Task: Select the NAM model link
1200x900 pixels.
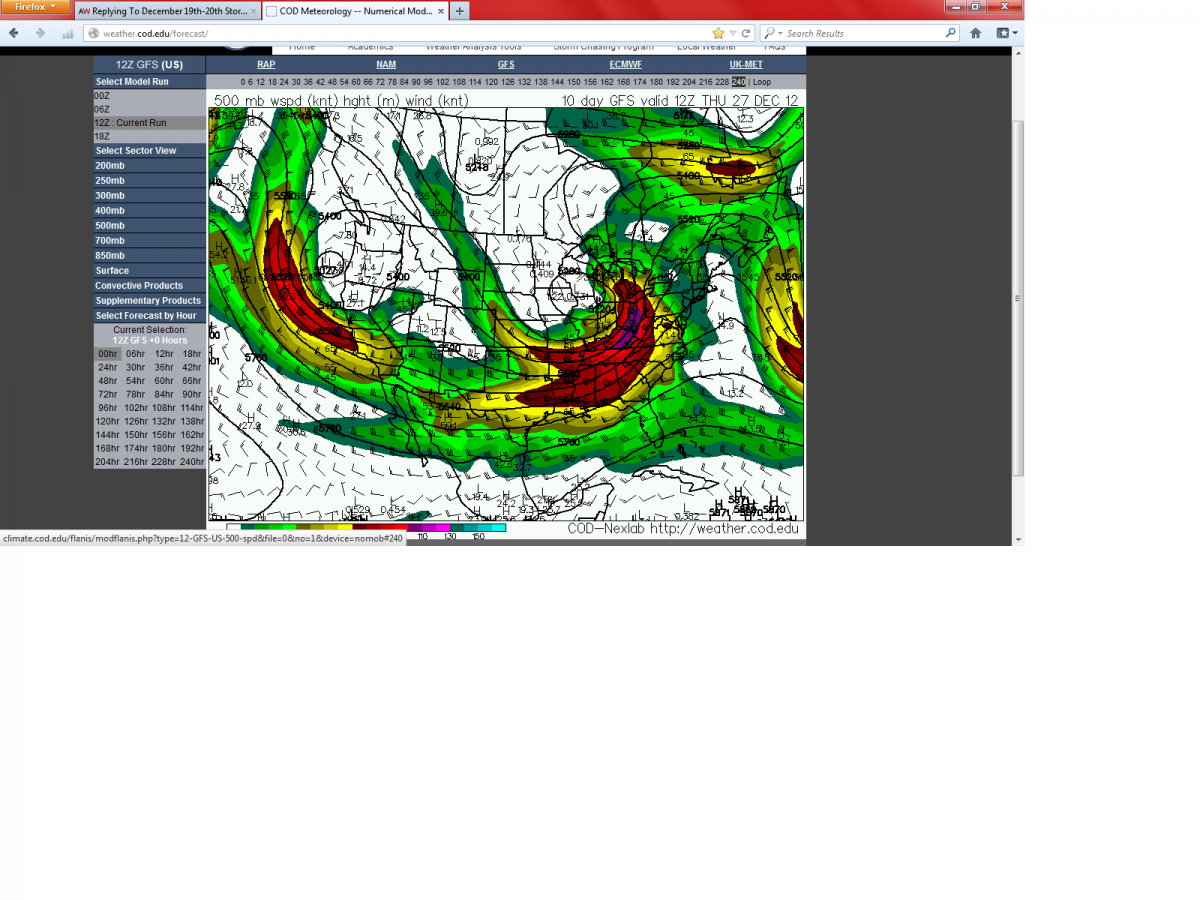Action: click(386, 64)
